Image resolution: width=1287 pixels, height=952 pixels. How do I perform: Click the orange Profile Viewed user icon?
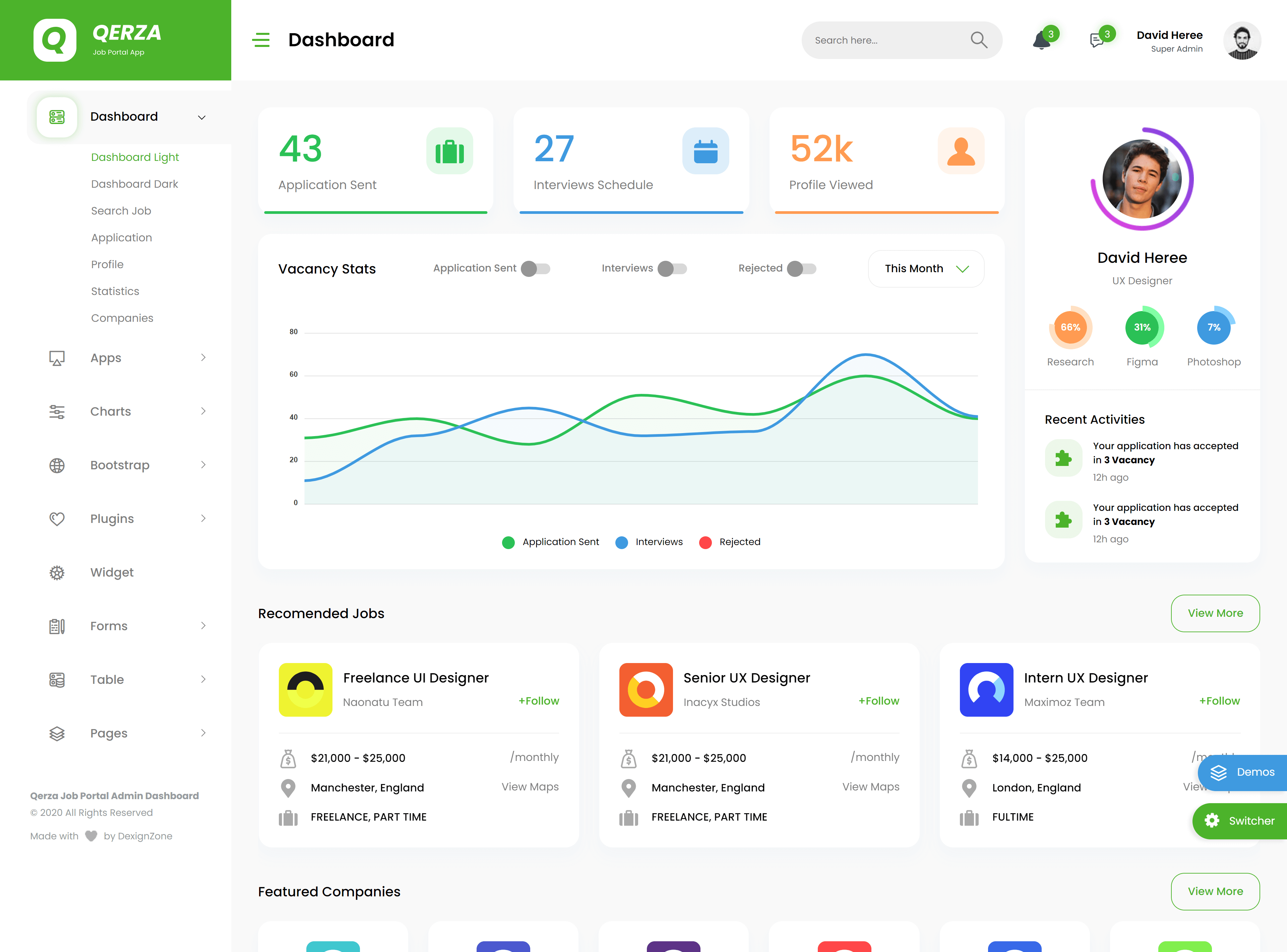pyautogui.click(x=960, y=151)
